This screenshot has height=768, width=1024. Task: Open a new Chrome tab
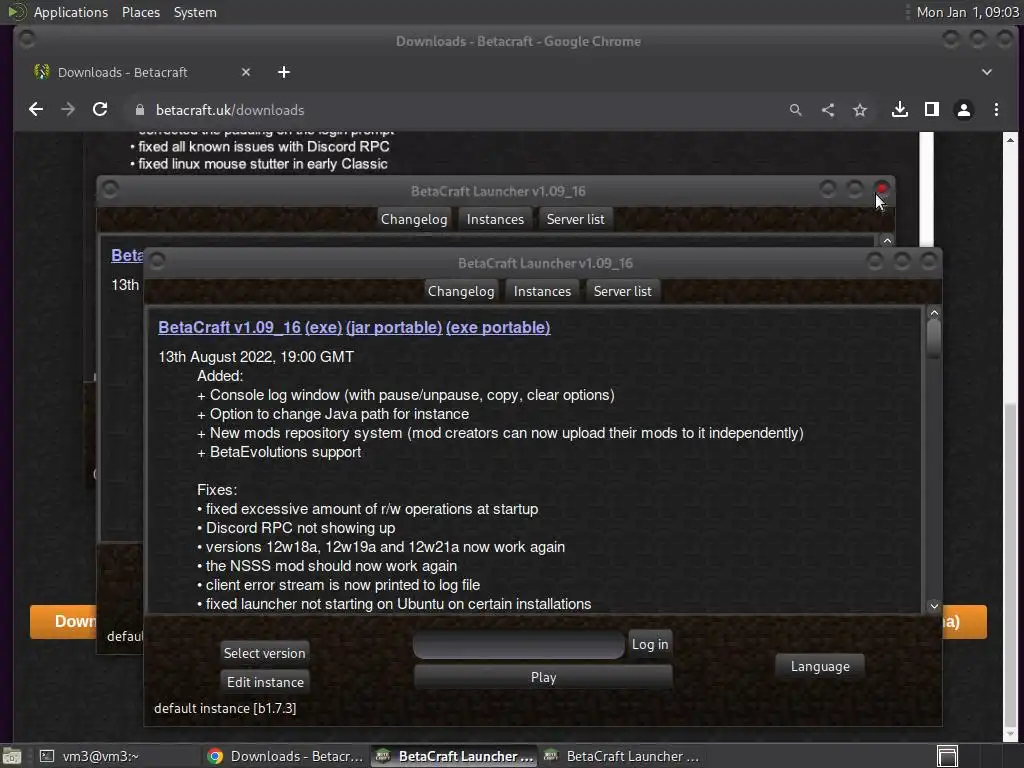point(283,72)
